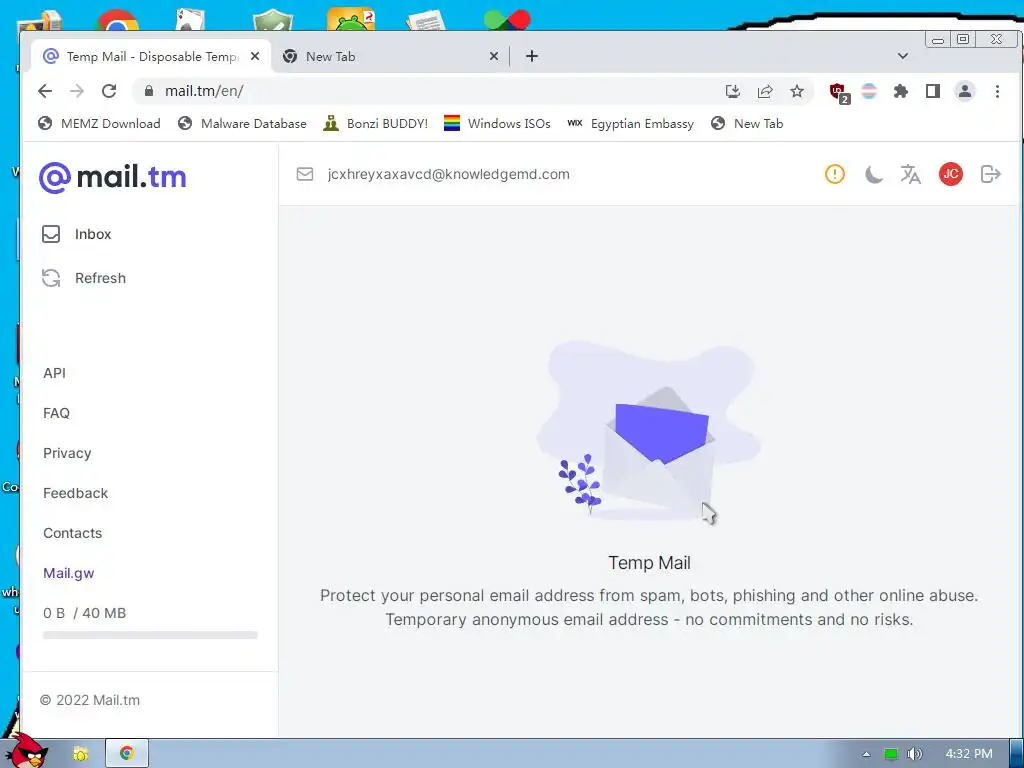The image size is (1024, 768).
Task: Open the JC account avatar menu
Action: (x=951, y=174)
